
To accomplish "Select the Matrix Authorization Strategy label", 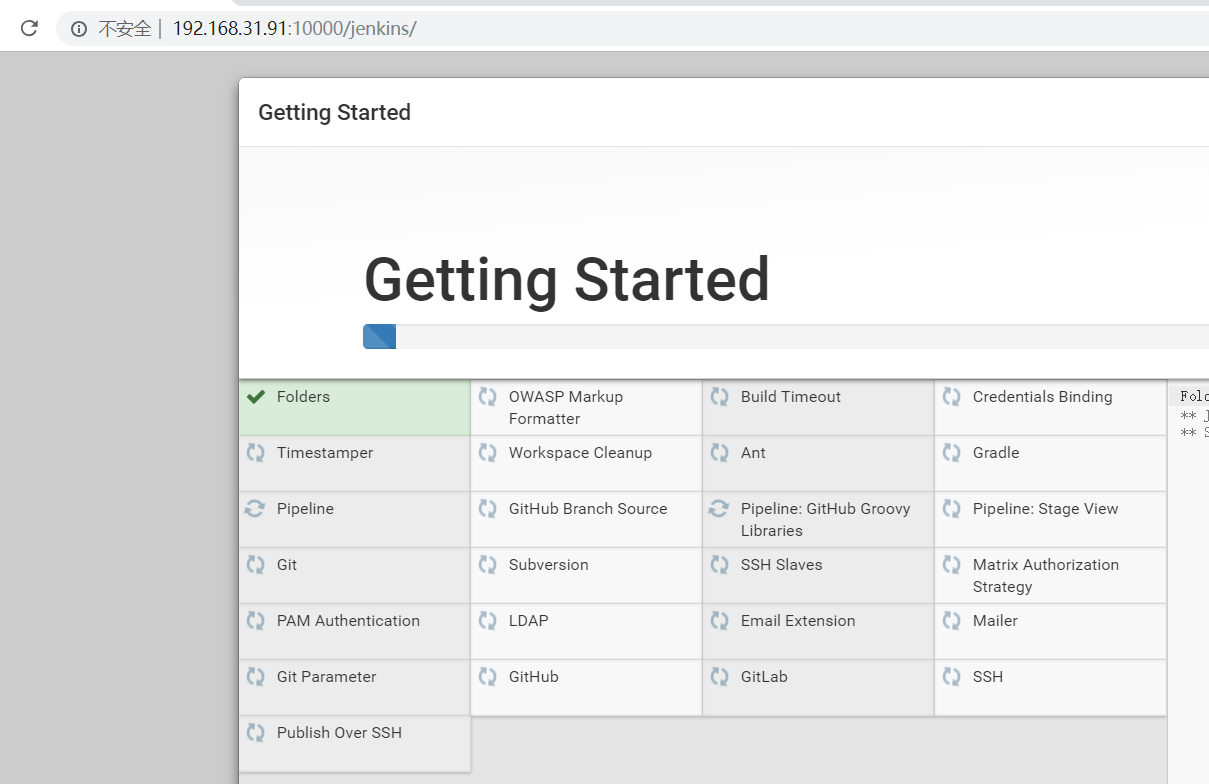I will tap(1046, 576).
